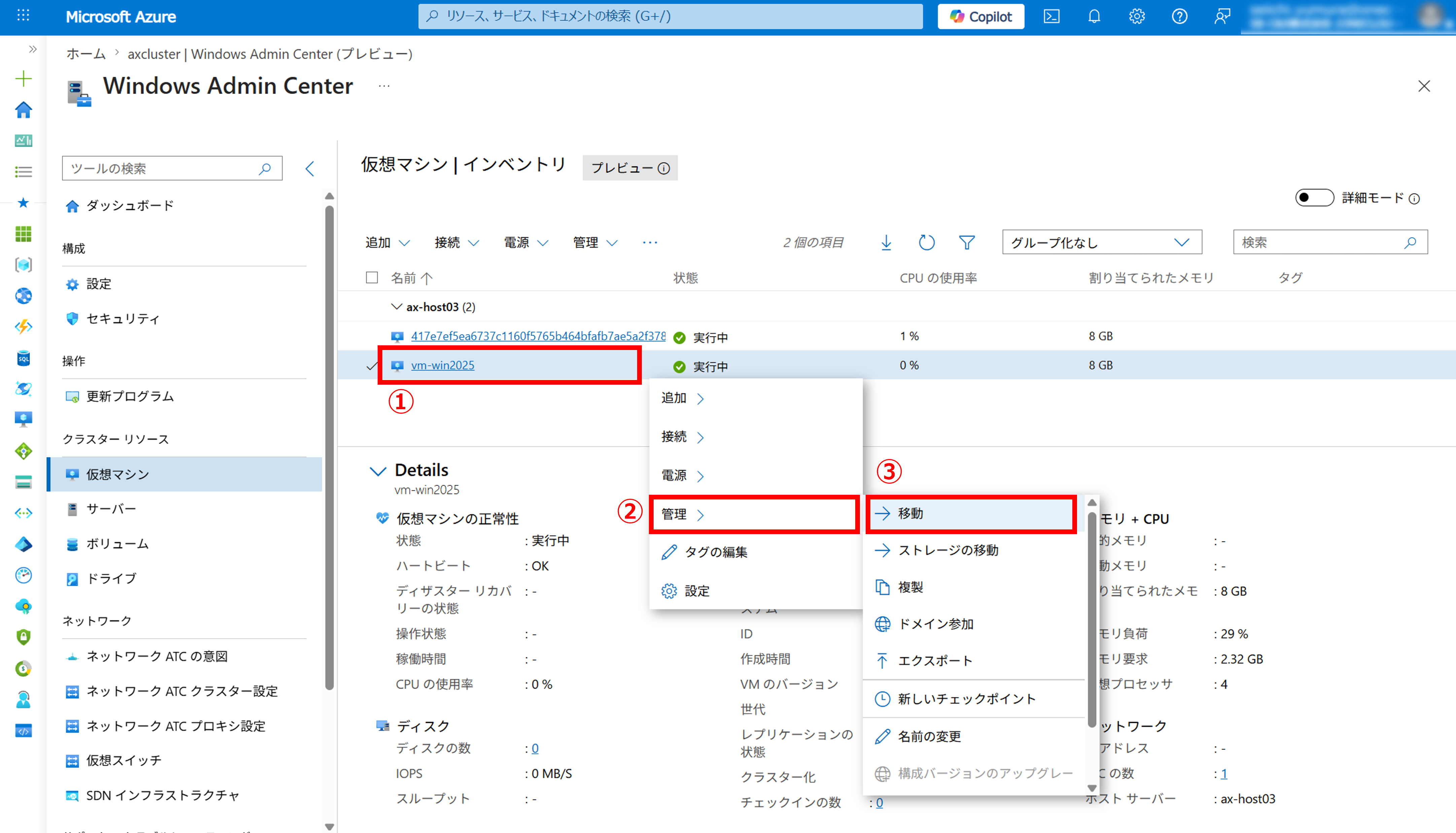This screenshot has height=833, width=1456.
Task: Expand 電源 submenu in context menu
Action: (755, 476)
